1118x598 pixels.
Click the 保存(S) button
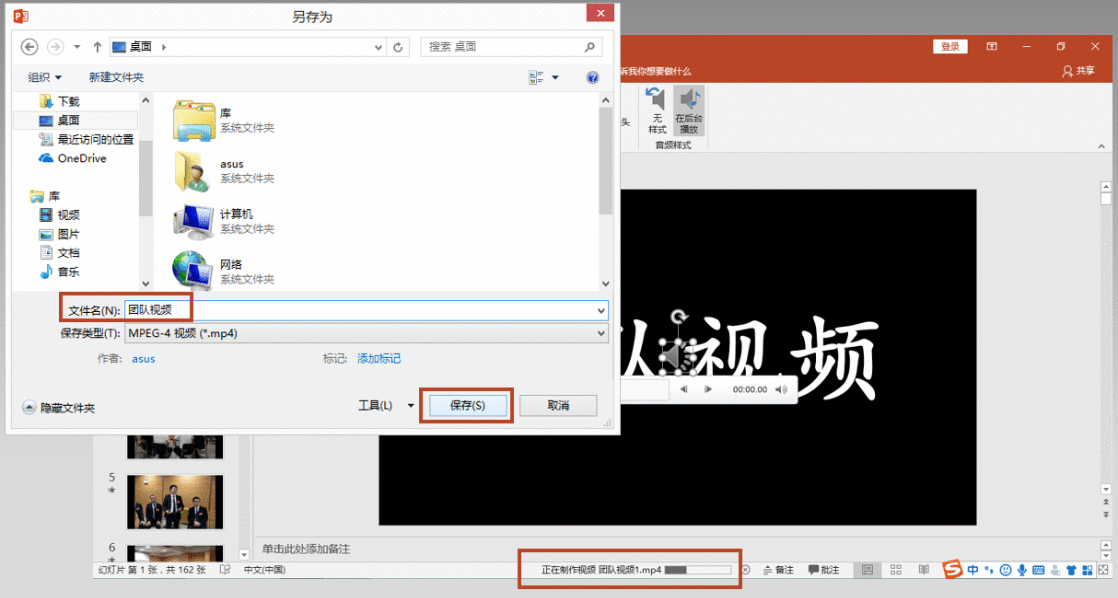click(467, 405)
